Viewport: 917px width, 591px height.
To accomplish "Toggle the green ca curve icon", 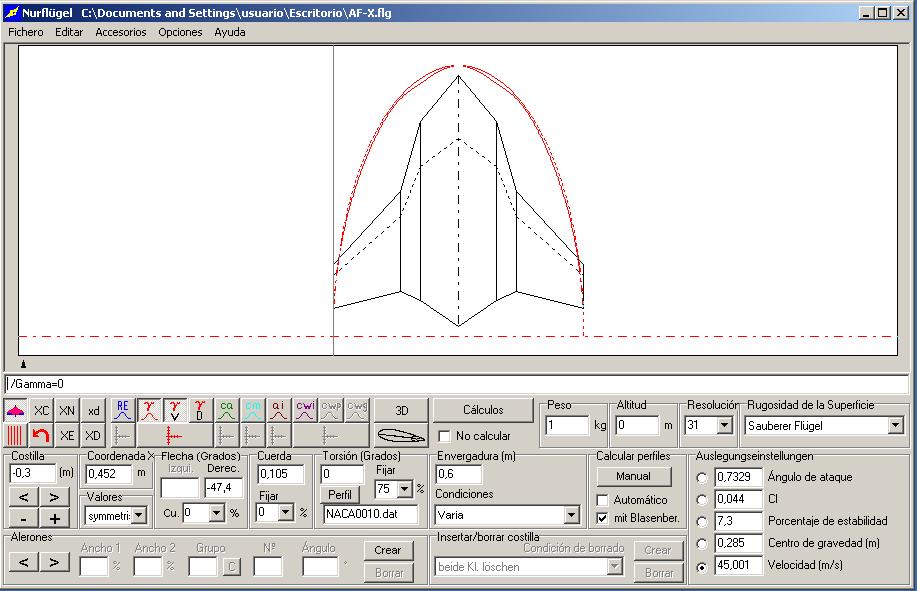I will tap(227, 411).
